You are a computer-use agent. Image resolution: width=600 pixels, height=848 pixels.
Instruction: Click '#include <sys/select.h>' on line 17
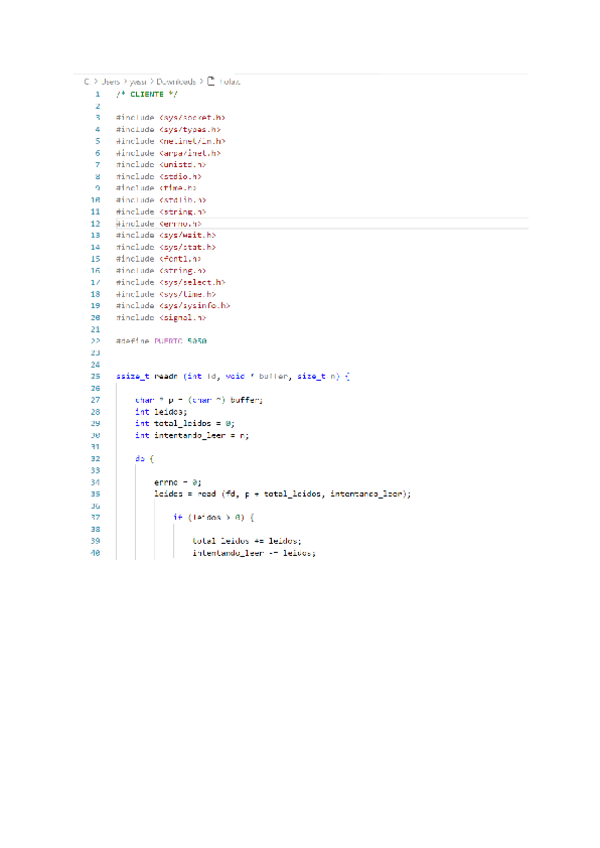(x=170, y=282)
